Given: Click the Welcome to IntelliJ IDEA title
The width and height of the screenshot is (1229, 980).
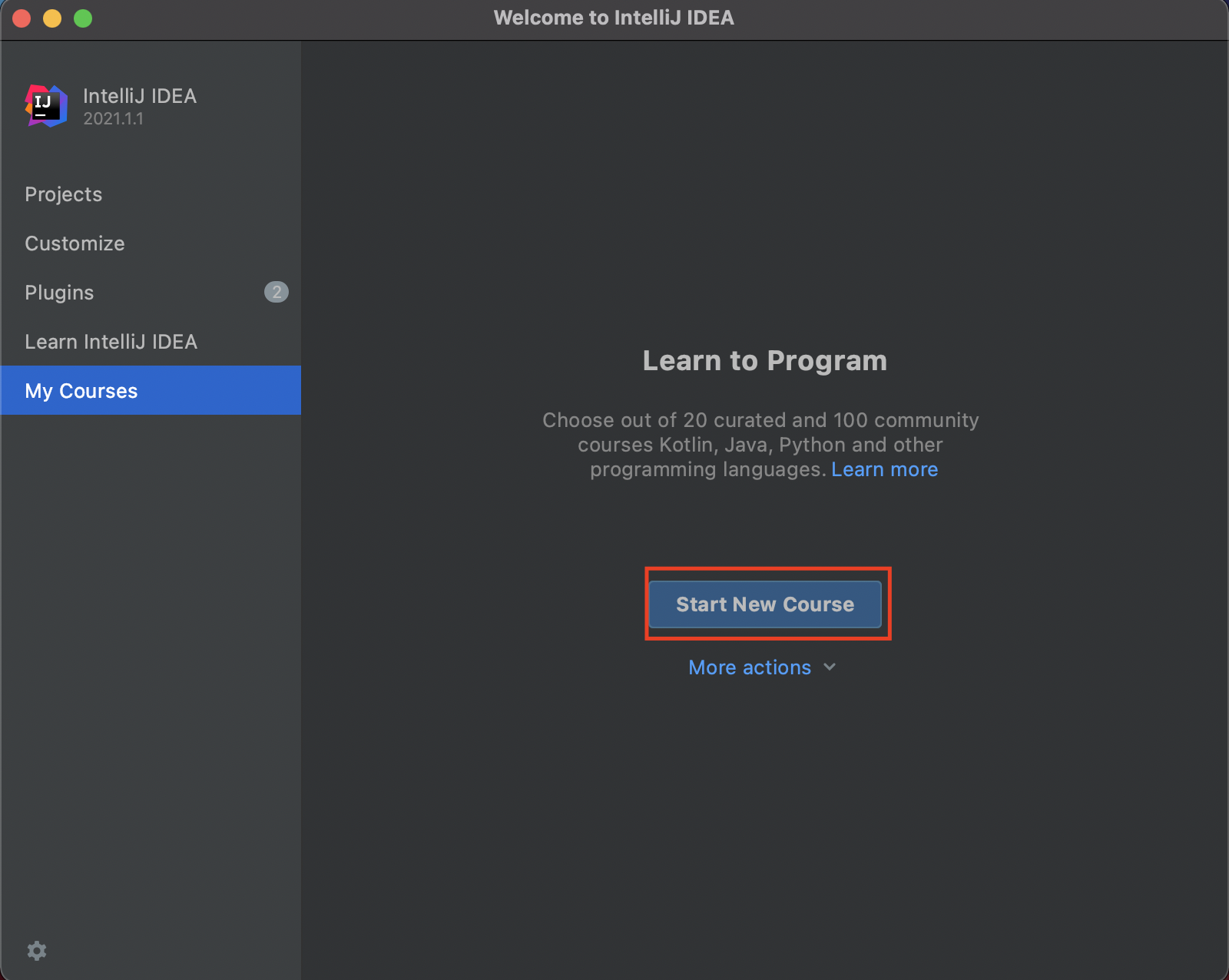Looking at the screenshot, I should tap(614, 18).
